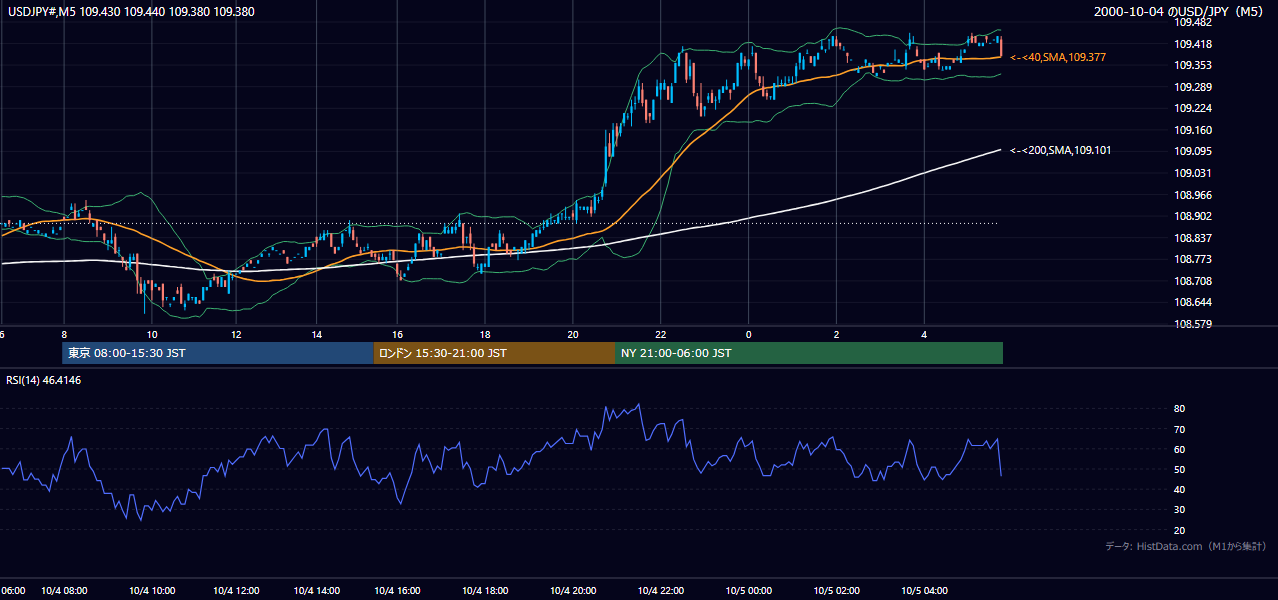
Task: Select the NY 21:00-06:00 JST session bar
Action: pyautogui.click(x=809, y=353)
